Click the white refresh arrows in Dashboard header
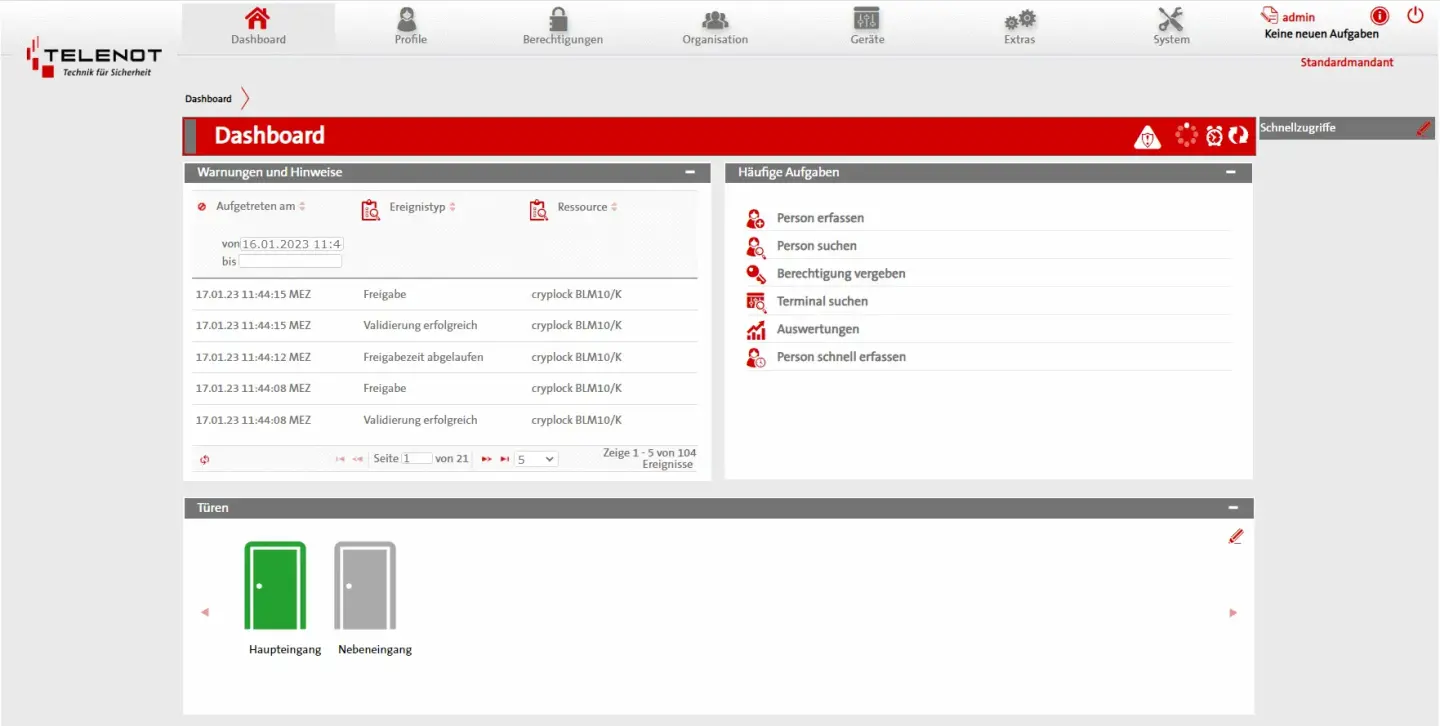1440x726 pixels. [1238, 136]
